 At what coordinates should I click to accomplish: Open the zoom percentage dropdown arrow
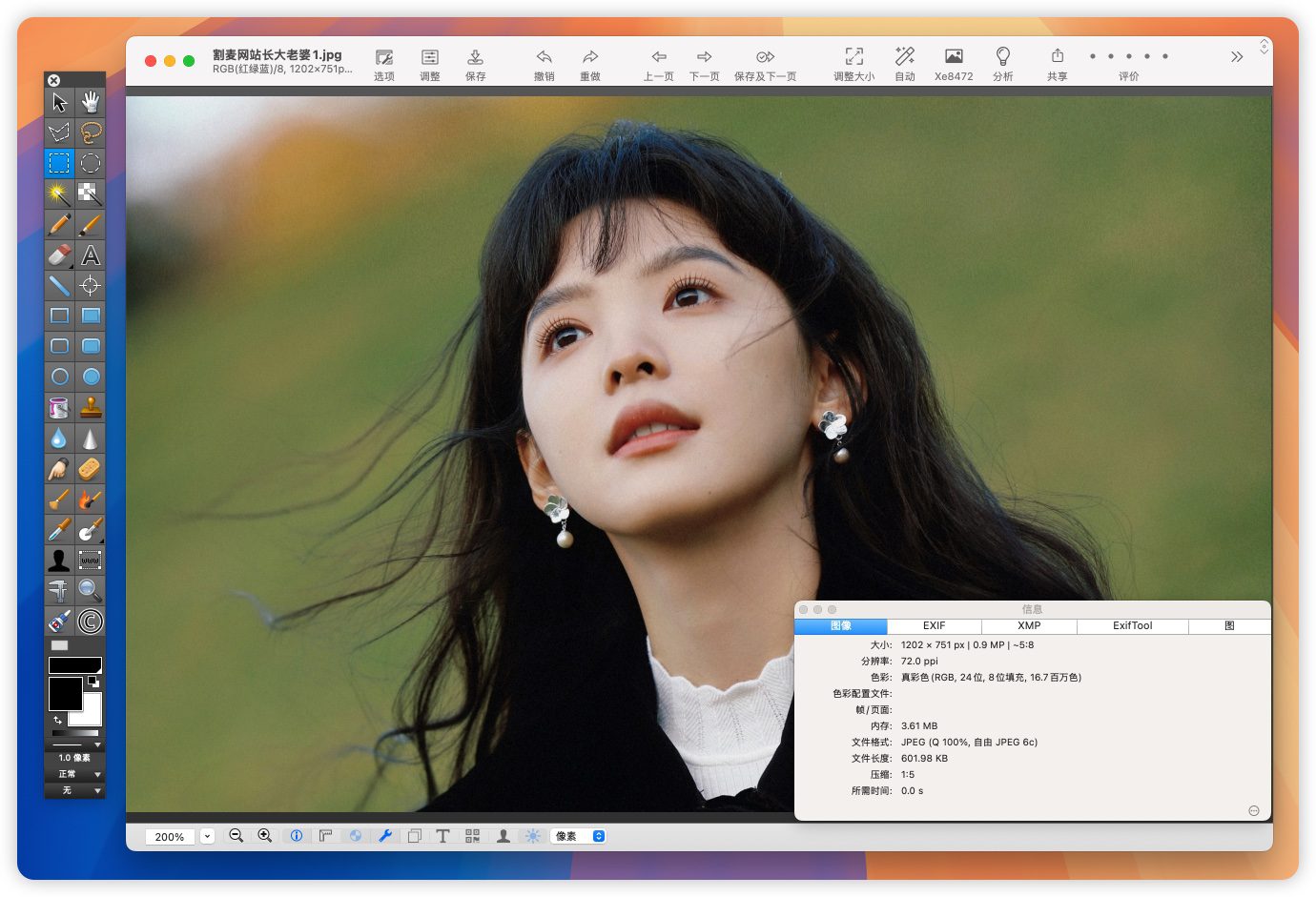[207, 836]
